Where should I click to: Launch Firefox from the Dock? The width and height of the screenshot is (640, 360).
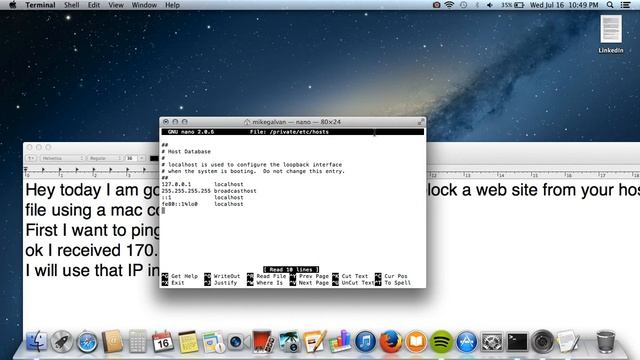tap(391, 342)
